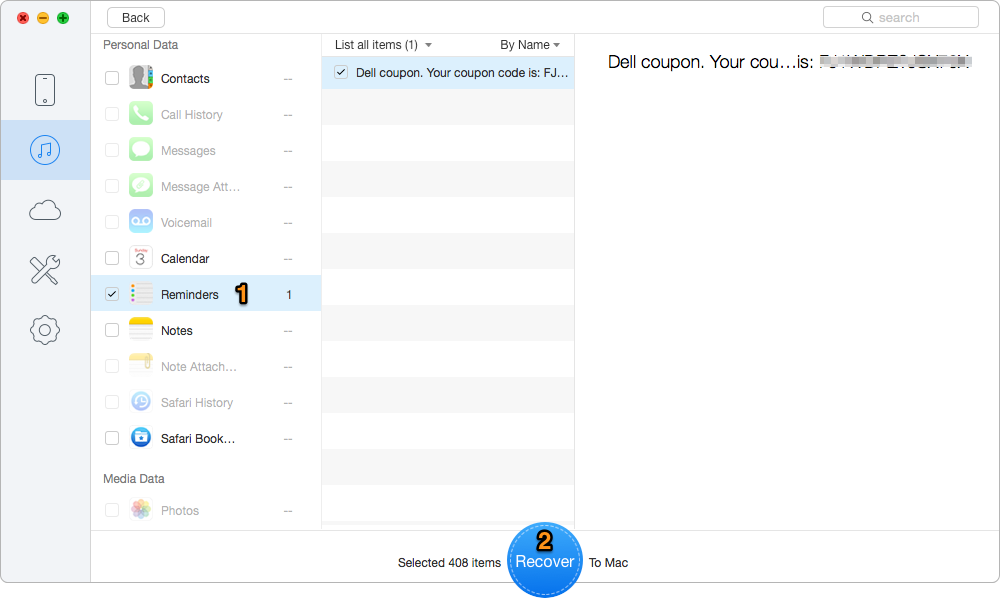
Task: Open settings gear in sidebar
Action: [45, 330]
